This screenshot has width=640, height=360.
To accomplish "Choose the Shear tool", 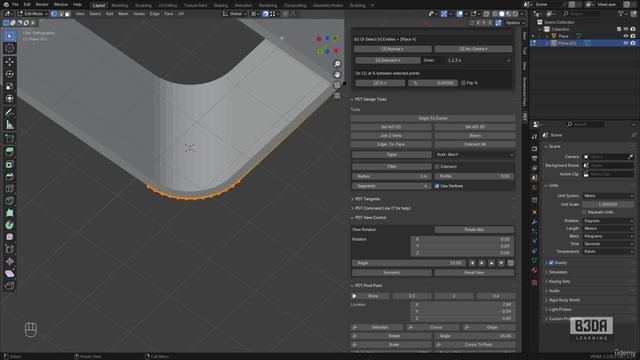I will point(10,273).
